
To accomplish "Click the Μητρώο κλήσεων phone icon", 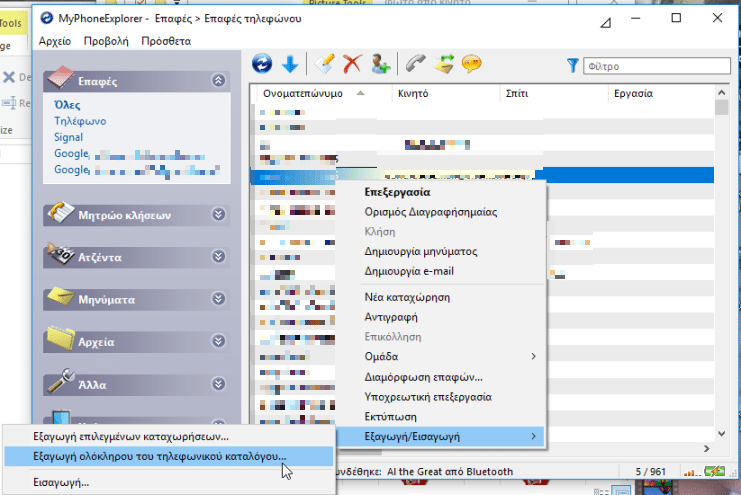I will [x=60, y=213].
